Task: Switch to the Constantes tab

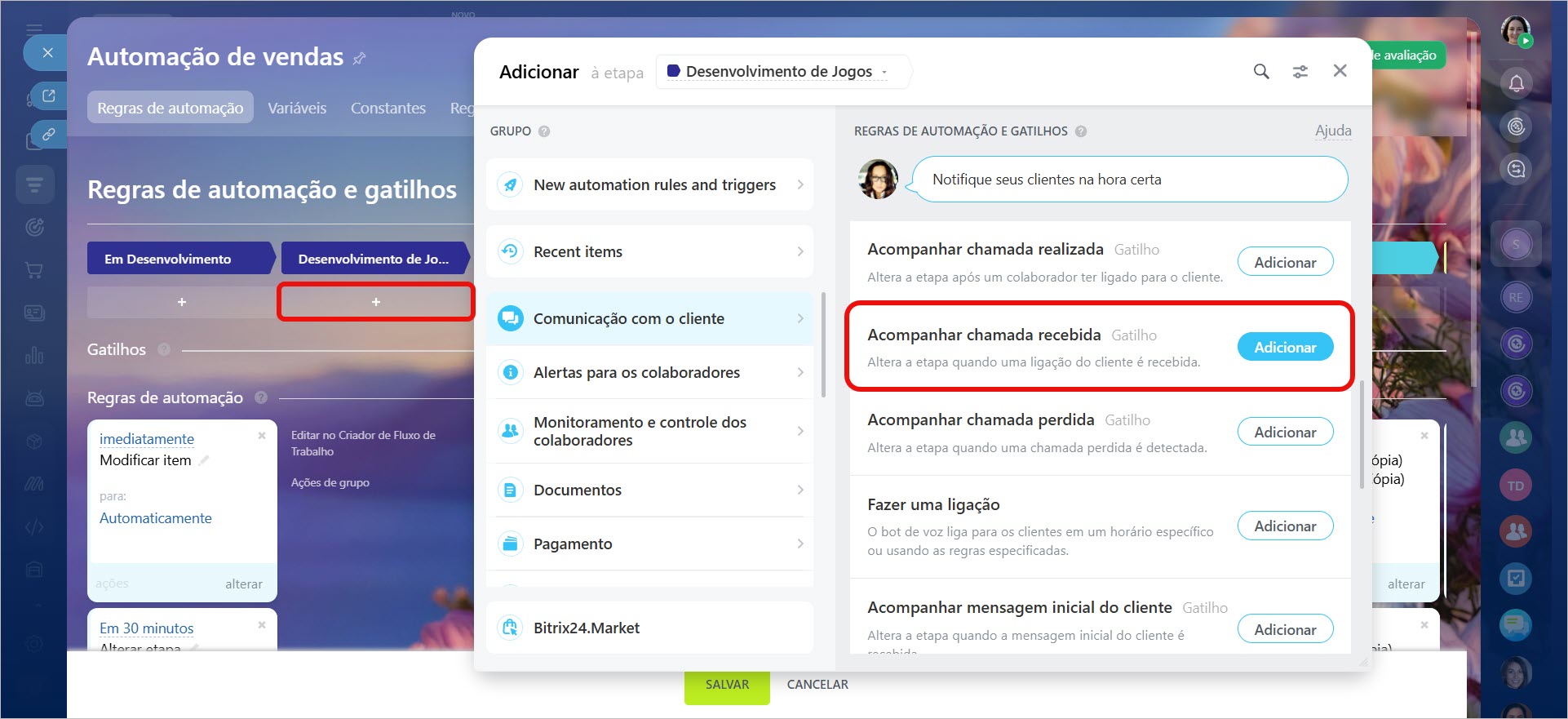Action: (x=388, y=108)
